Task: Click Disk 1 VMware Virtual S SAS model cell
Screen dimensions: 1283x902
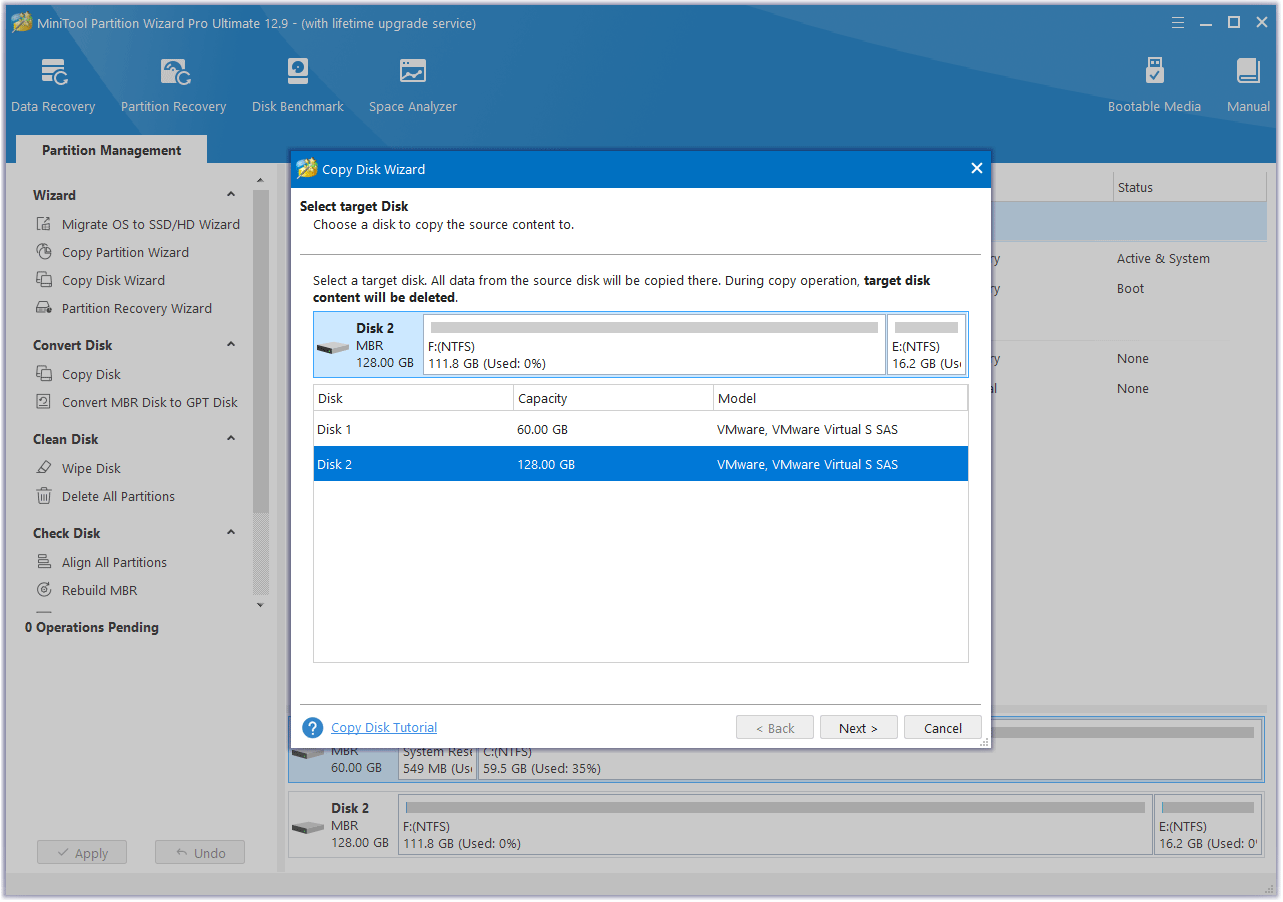Action: click(807, 429)
